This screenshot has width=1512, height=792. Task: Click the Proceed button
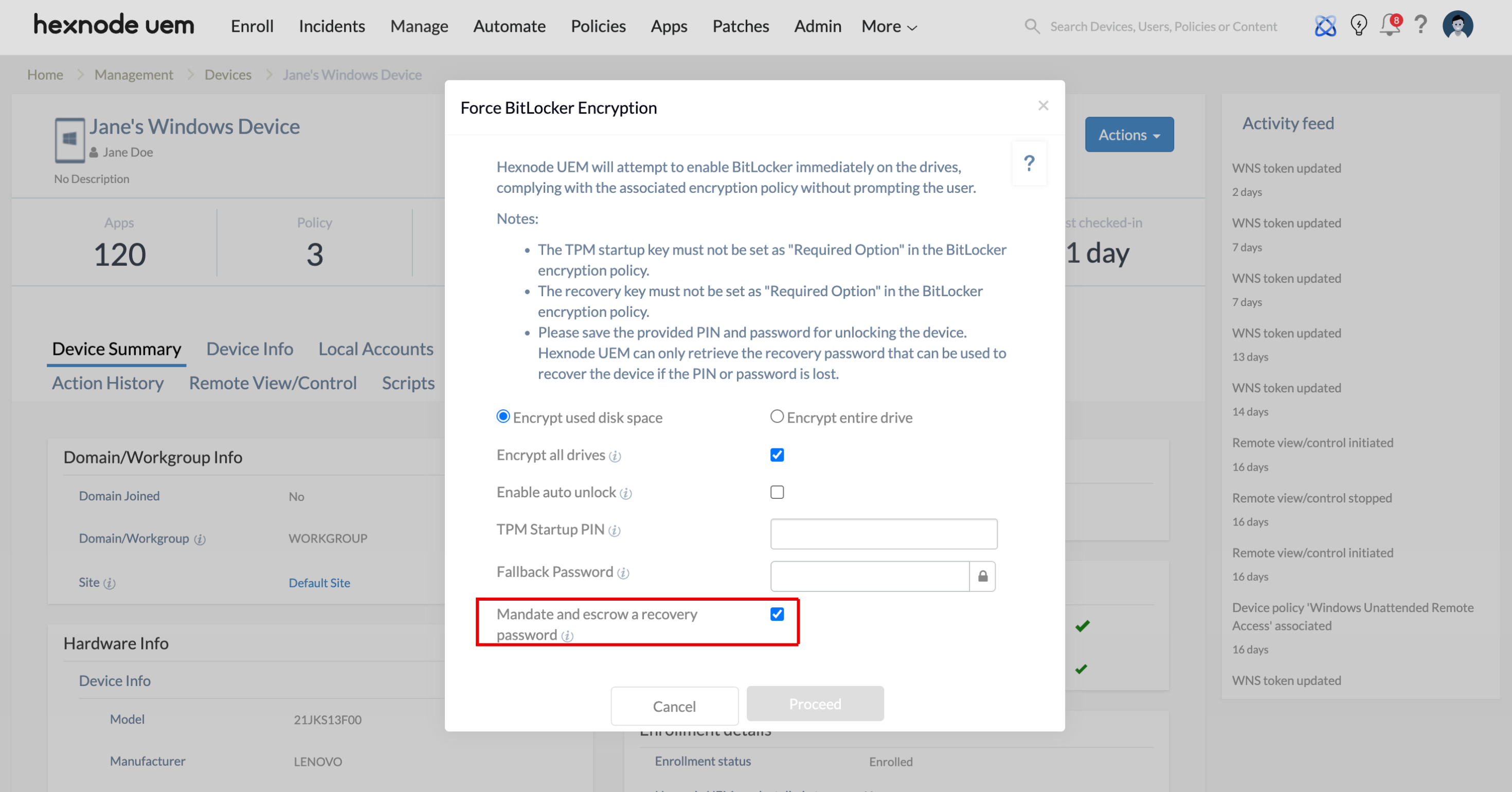(x=815, y=704)
